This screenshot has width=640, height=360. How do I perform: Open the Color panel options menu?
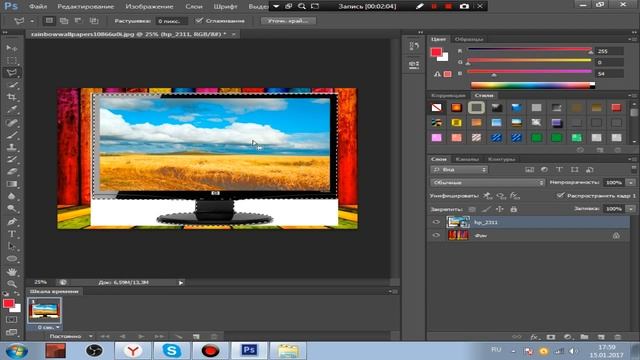[x=632, y=39]
